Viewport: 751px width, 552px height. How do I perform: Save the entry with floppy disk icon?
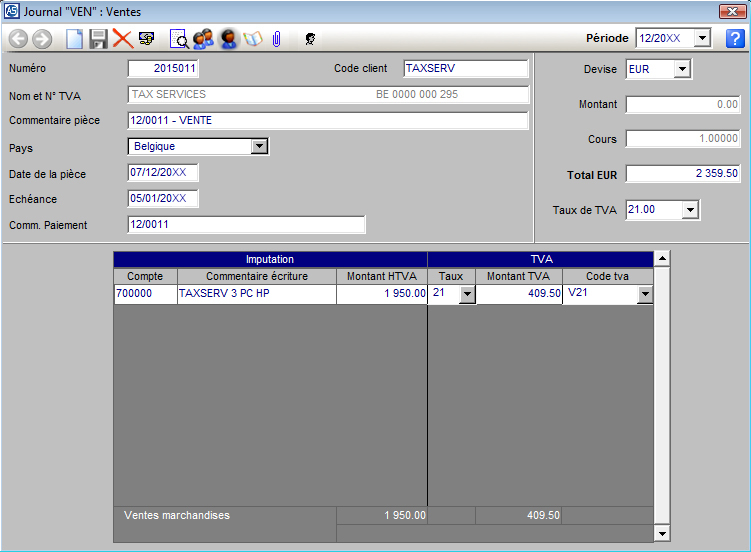tap(99, 39)
